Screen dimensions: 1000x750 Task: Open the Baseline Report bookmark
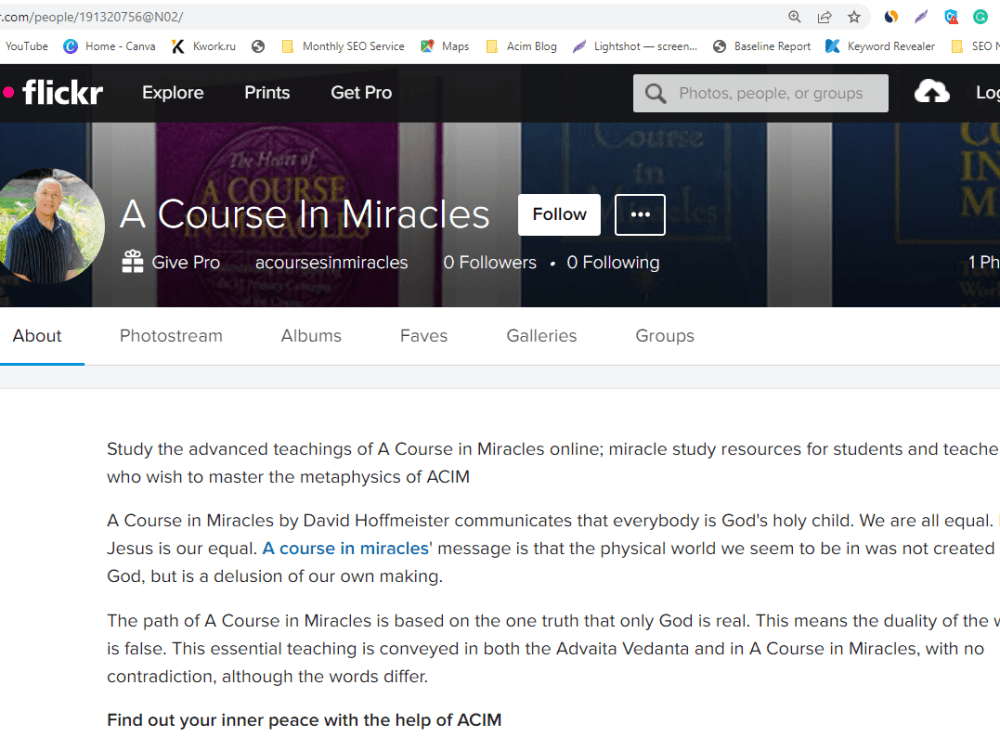(x=761, y=46)
